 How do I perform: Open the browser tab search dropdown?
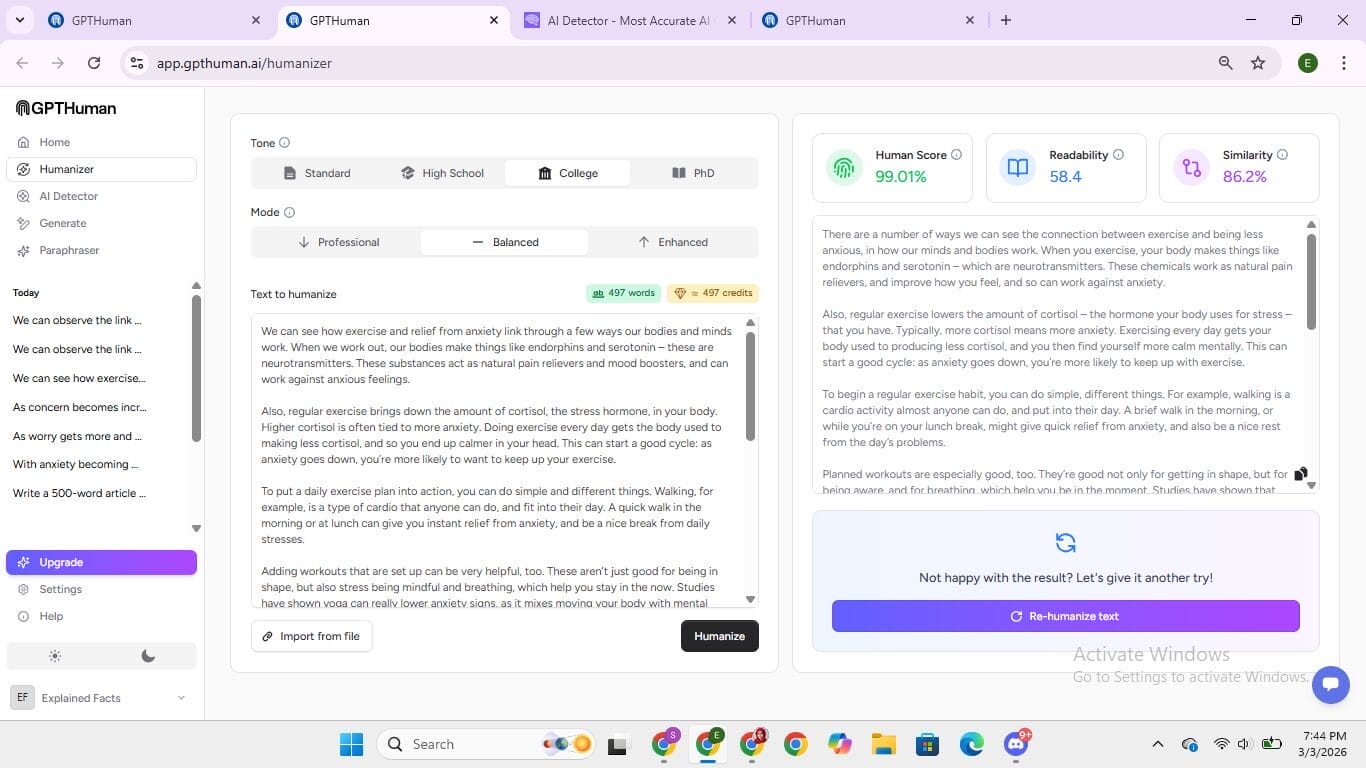click(x=19, y=20)
